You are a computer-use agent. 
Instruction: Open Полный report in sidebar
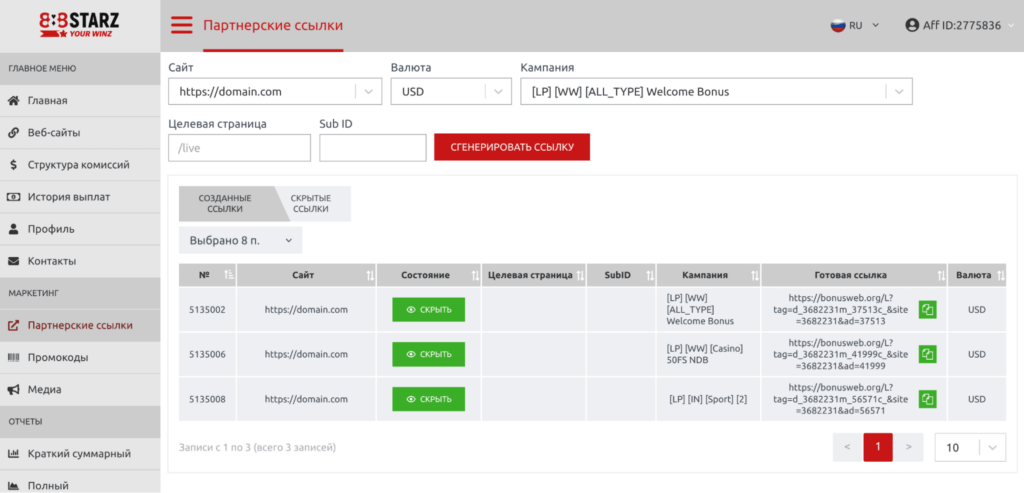click(x=80, y=483)
